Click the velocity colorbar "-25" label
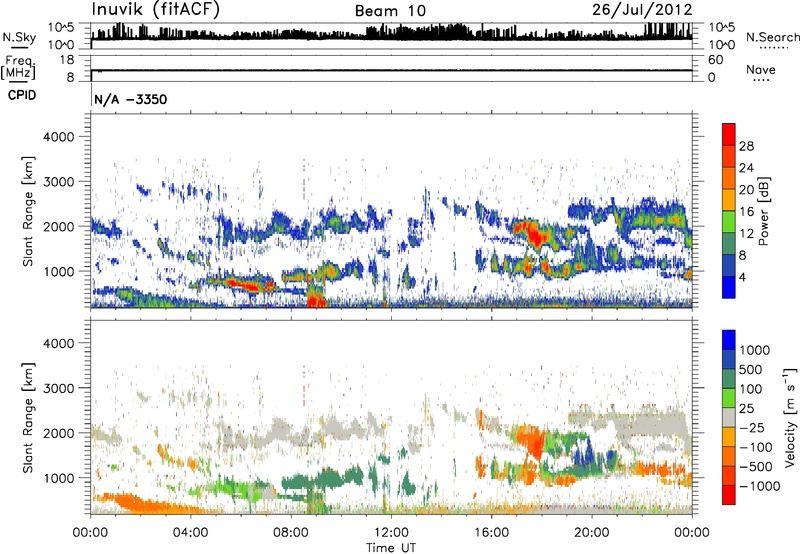800x554 pixels. (x=752, y=428)
